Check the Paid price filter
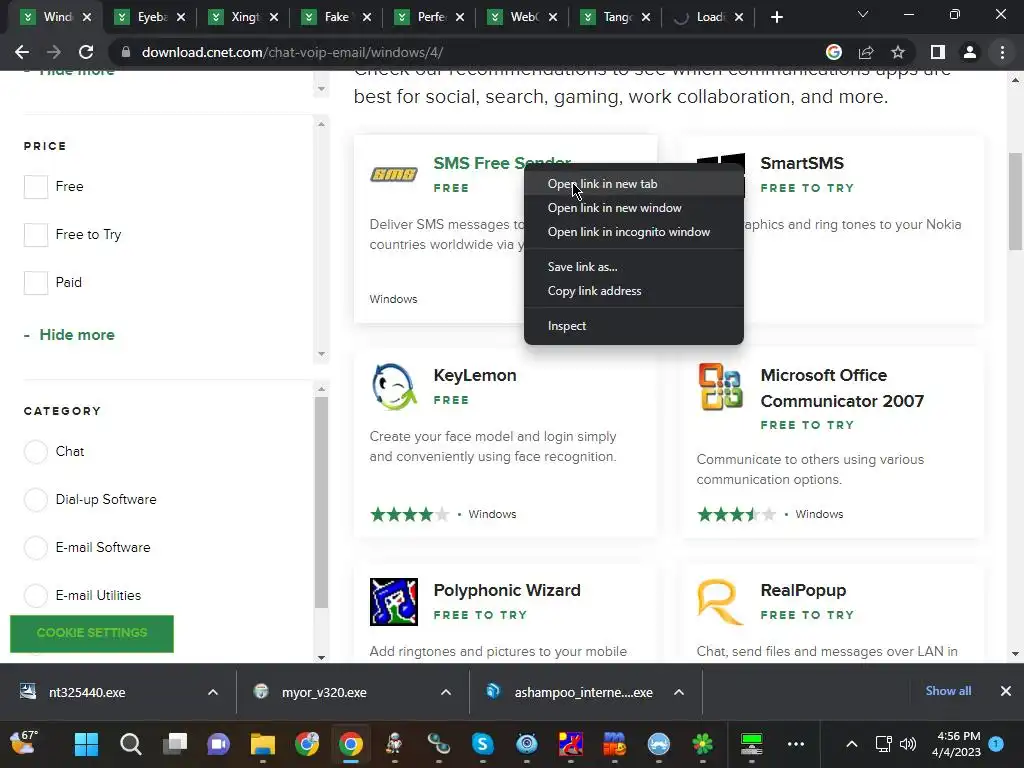The width and height of the screenshot is (1024, 768). point(36,283)
